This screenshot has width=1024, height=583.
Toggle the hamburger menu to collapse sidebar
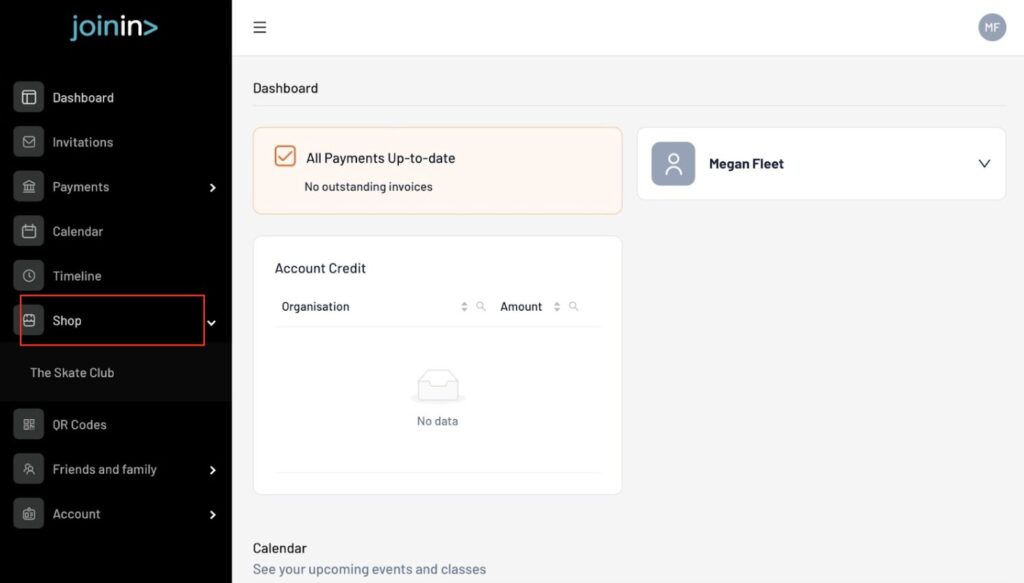[x=260, y=27]
